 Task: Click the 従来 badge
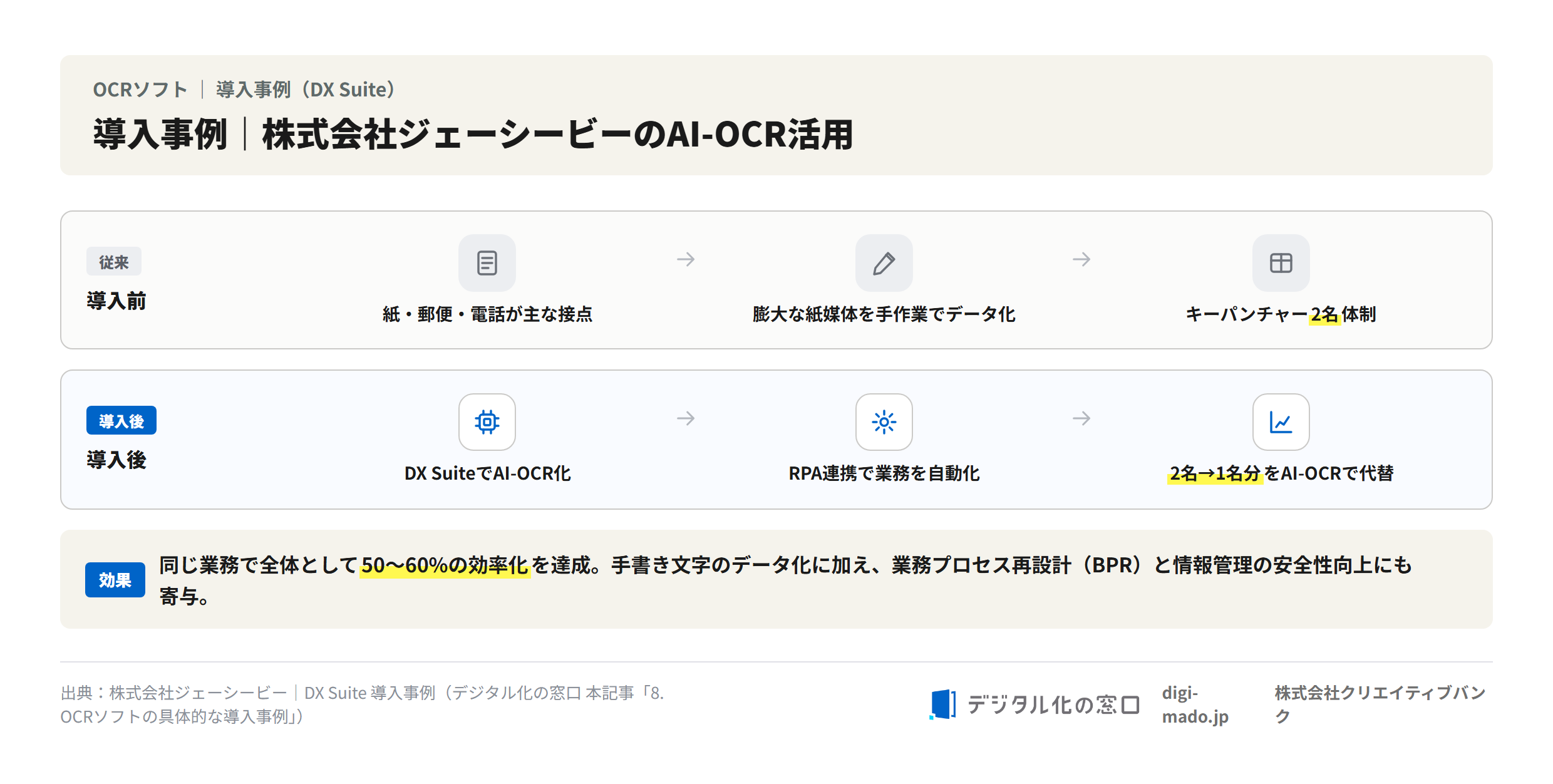point(114,262)
